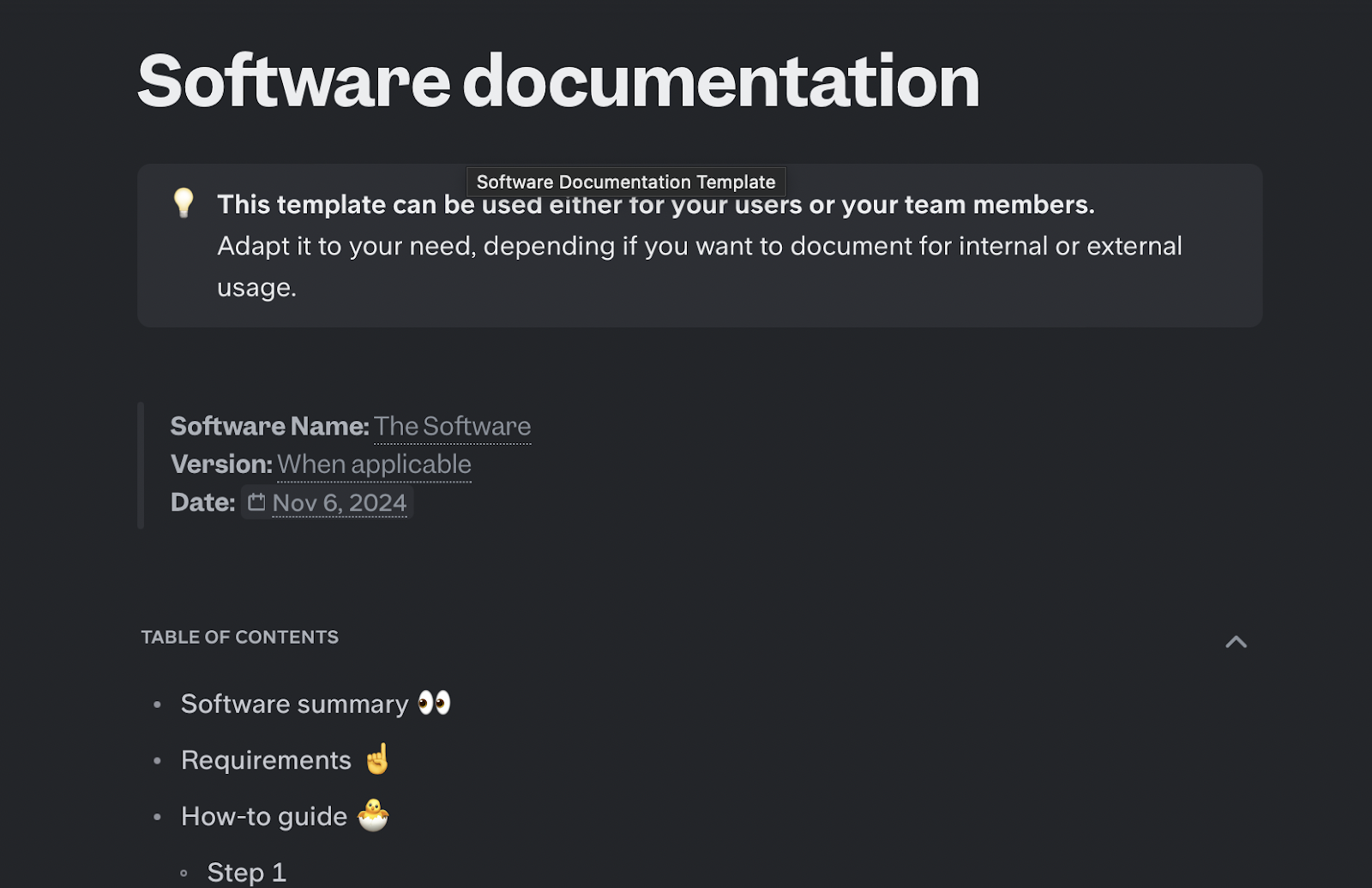
Task: Click the Software Documentation Template tooltip label
Action: tap(625, 182)
